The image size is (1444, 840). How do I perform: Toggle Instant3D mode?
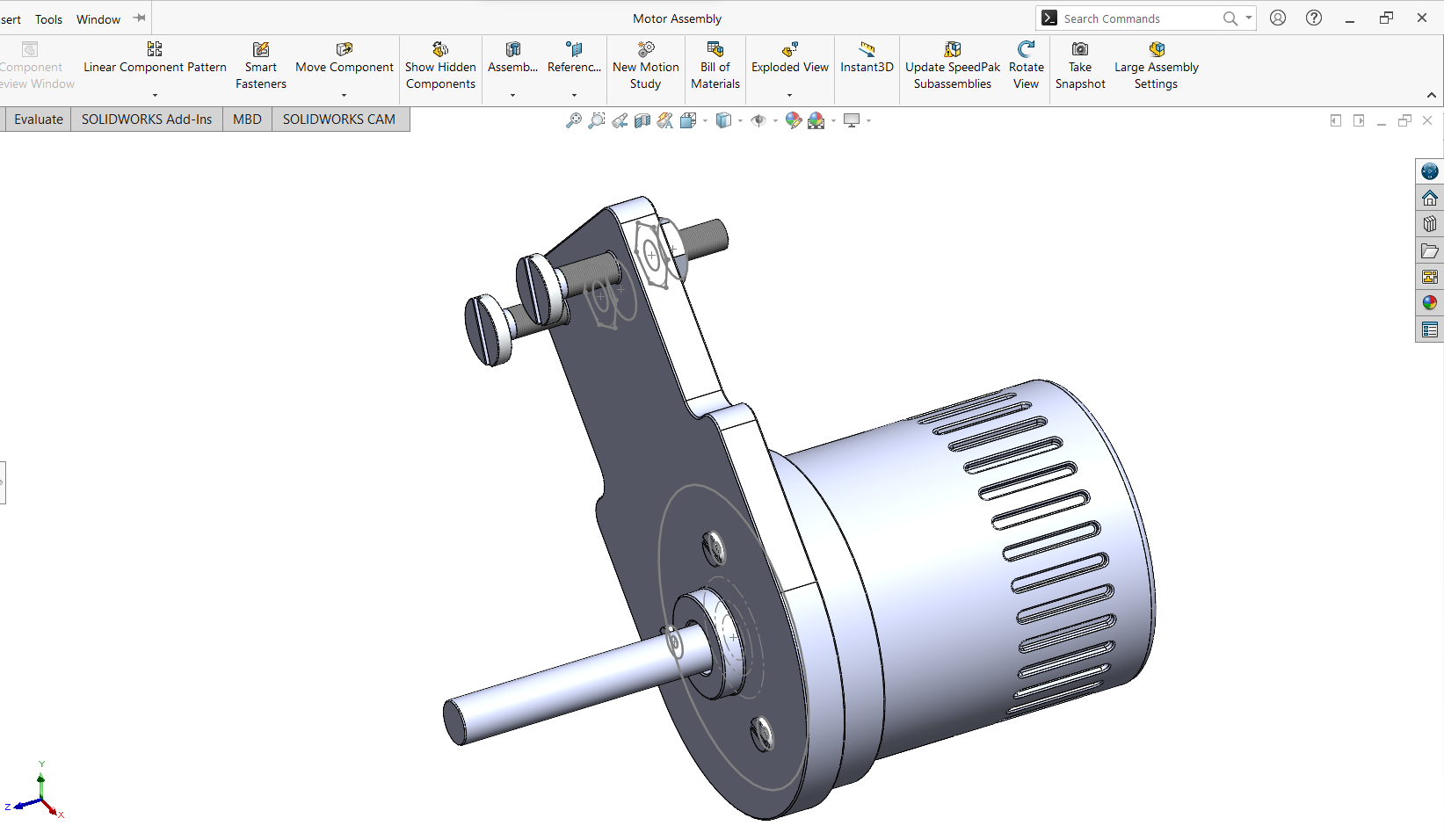(867, 57)
